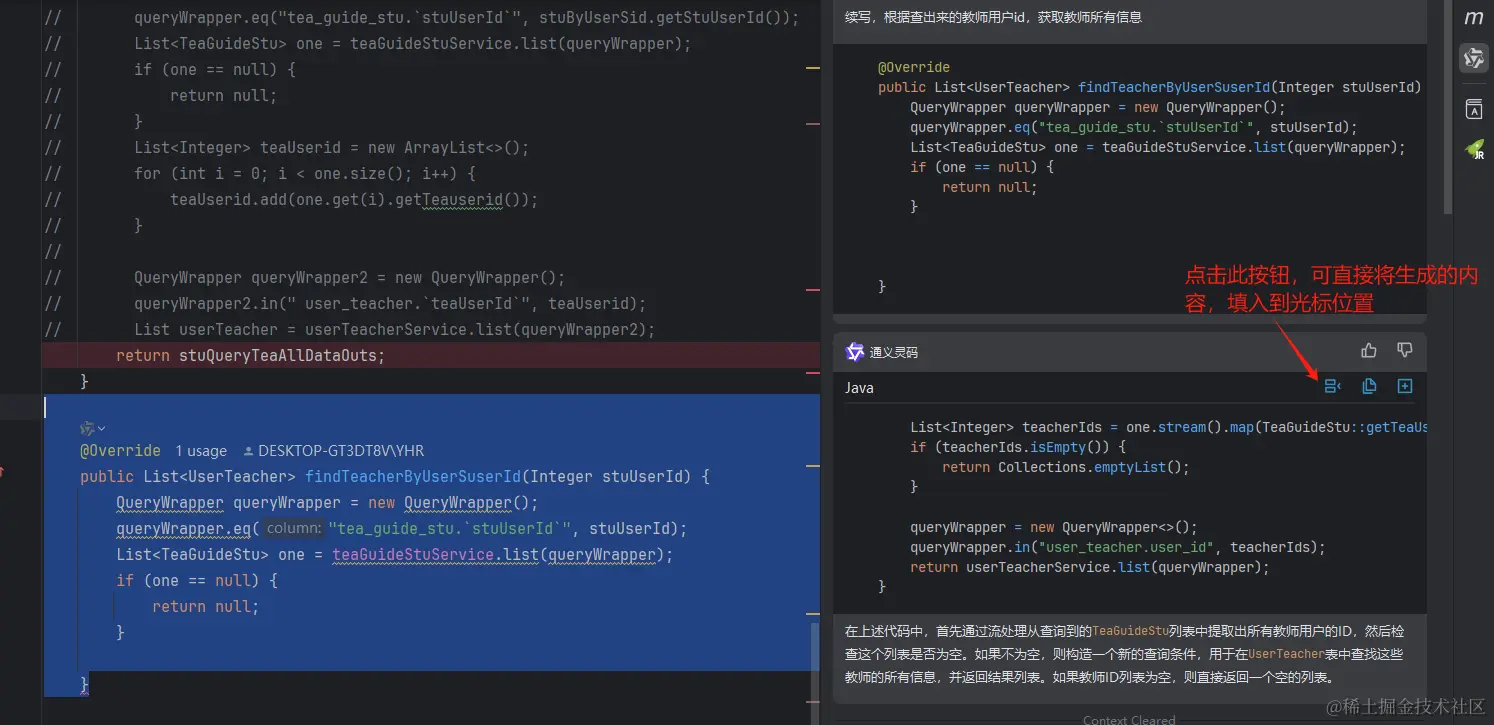Click 'return userTeacherService.list(queryWrapper);' in the generated code
1494x725 pixels.
1089,567
